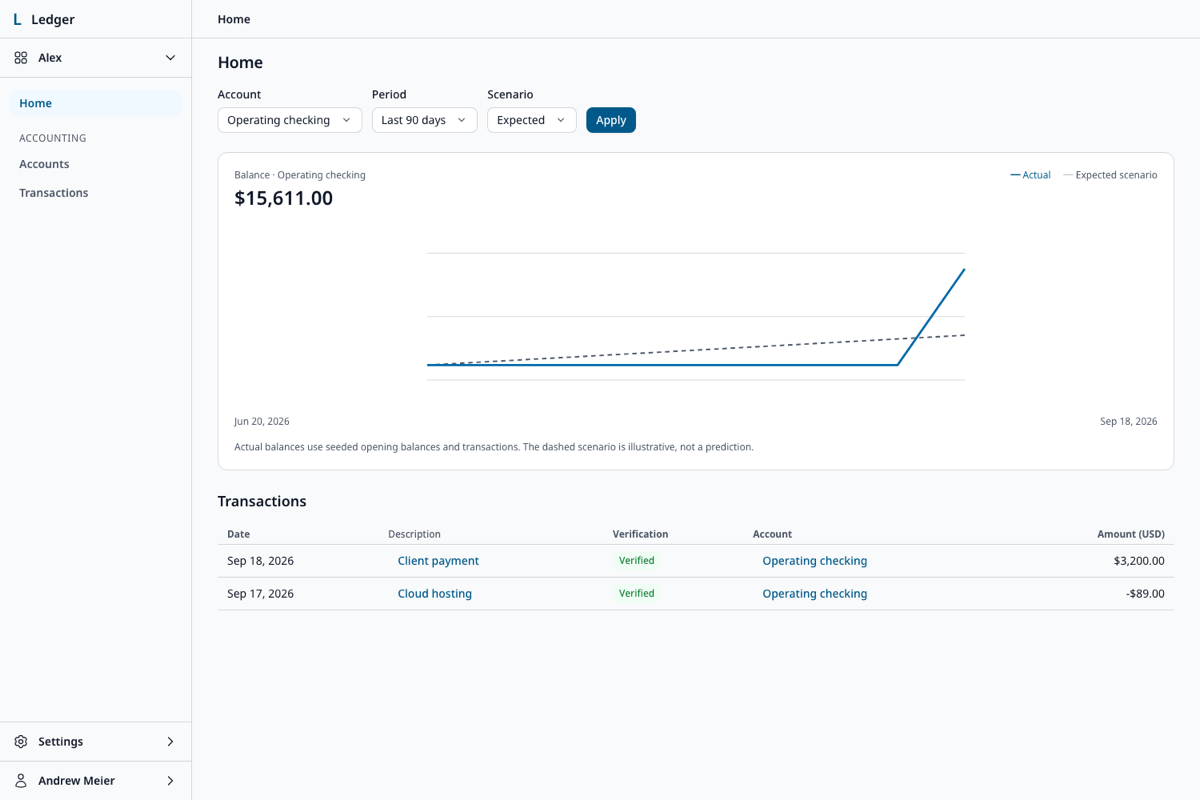Click the Expected scenario legend entry

1110,175
